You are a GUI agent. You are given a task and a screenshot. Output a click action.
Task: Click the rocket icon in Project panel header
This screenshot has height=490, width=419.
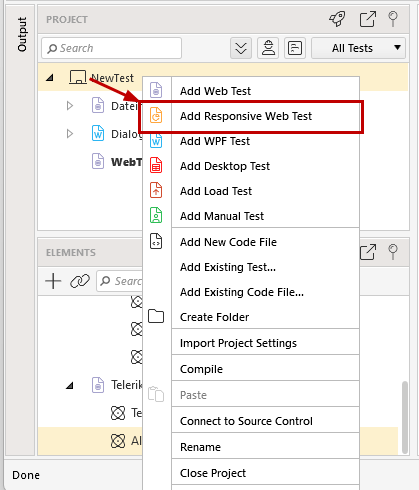click(x=337, y=19)
